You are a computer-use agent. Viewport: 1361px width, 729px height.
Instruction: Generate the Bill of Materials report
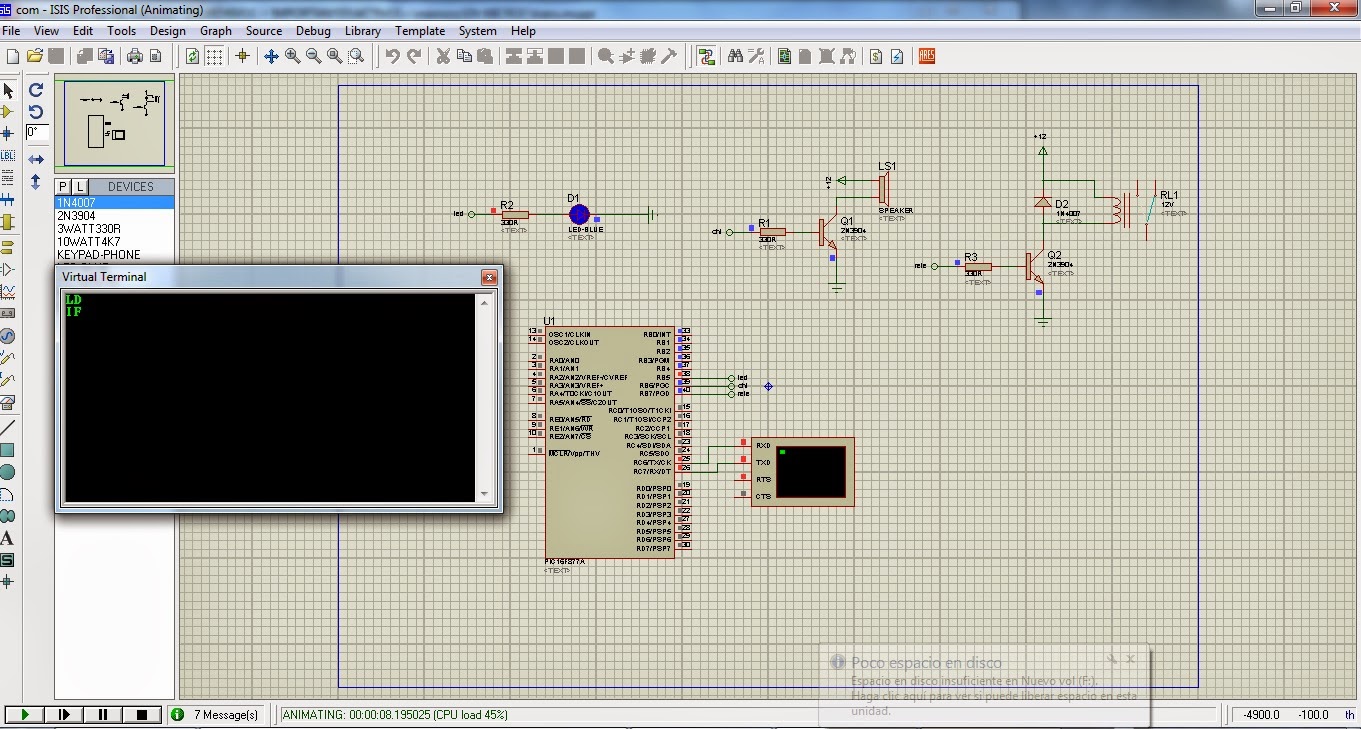(x=875, y=57)
